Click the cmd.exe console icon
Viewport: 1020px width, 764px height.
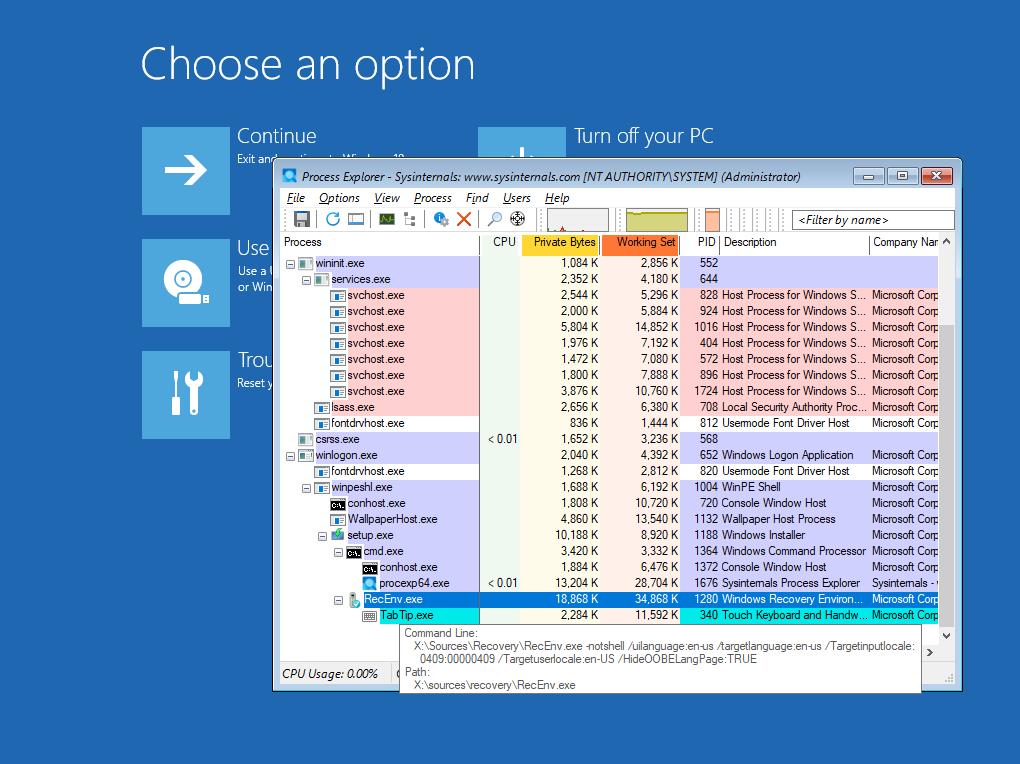click(354, 553)
